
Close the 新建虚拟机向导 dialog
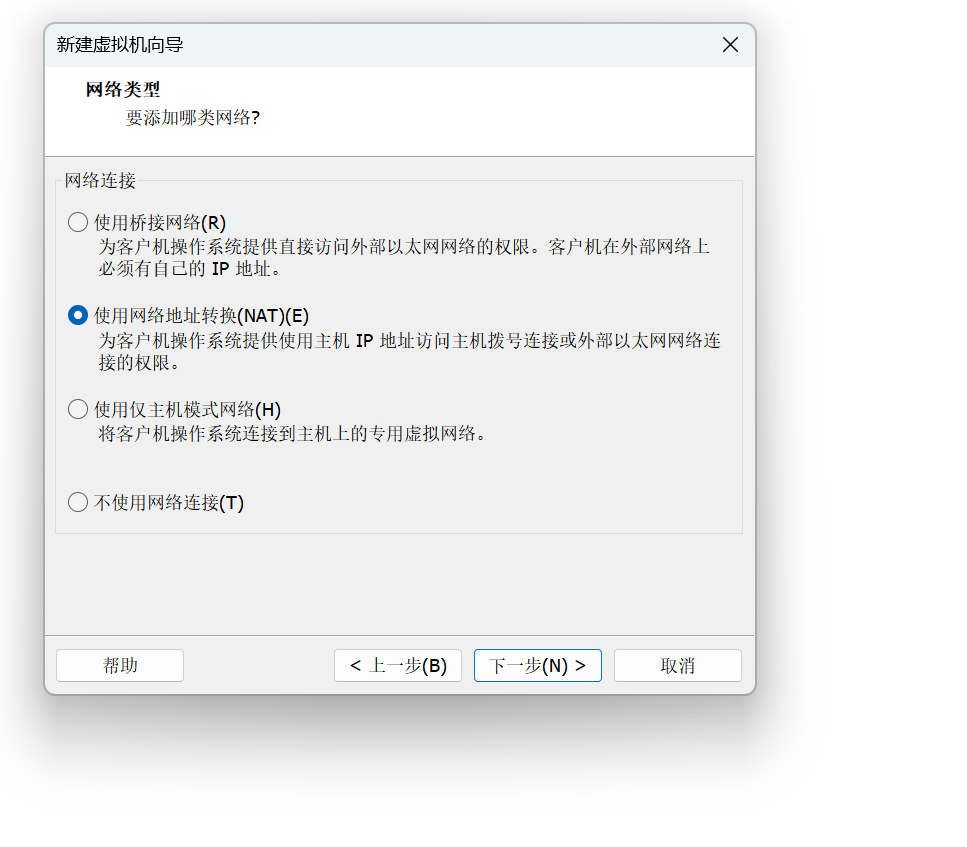730,44
